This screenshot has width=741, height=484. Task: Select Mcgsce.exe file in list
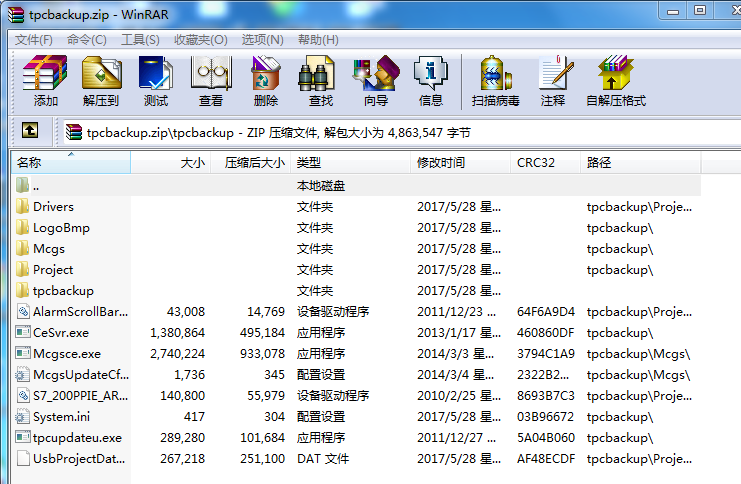(x=66, y=353)
